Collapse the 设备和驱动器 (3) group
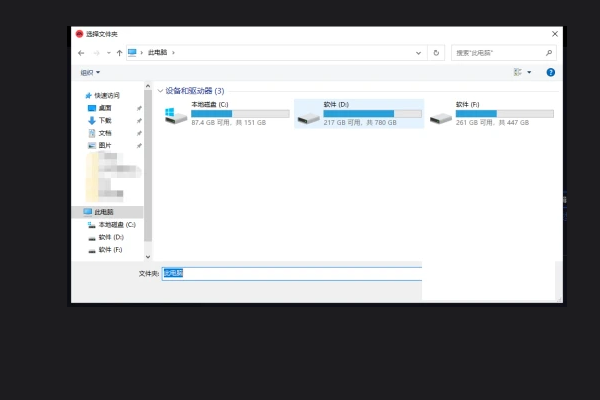 point(160,91)
